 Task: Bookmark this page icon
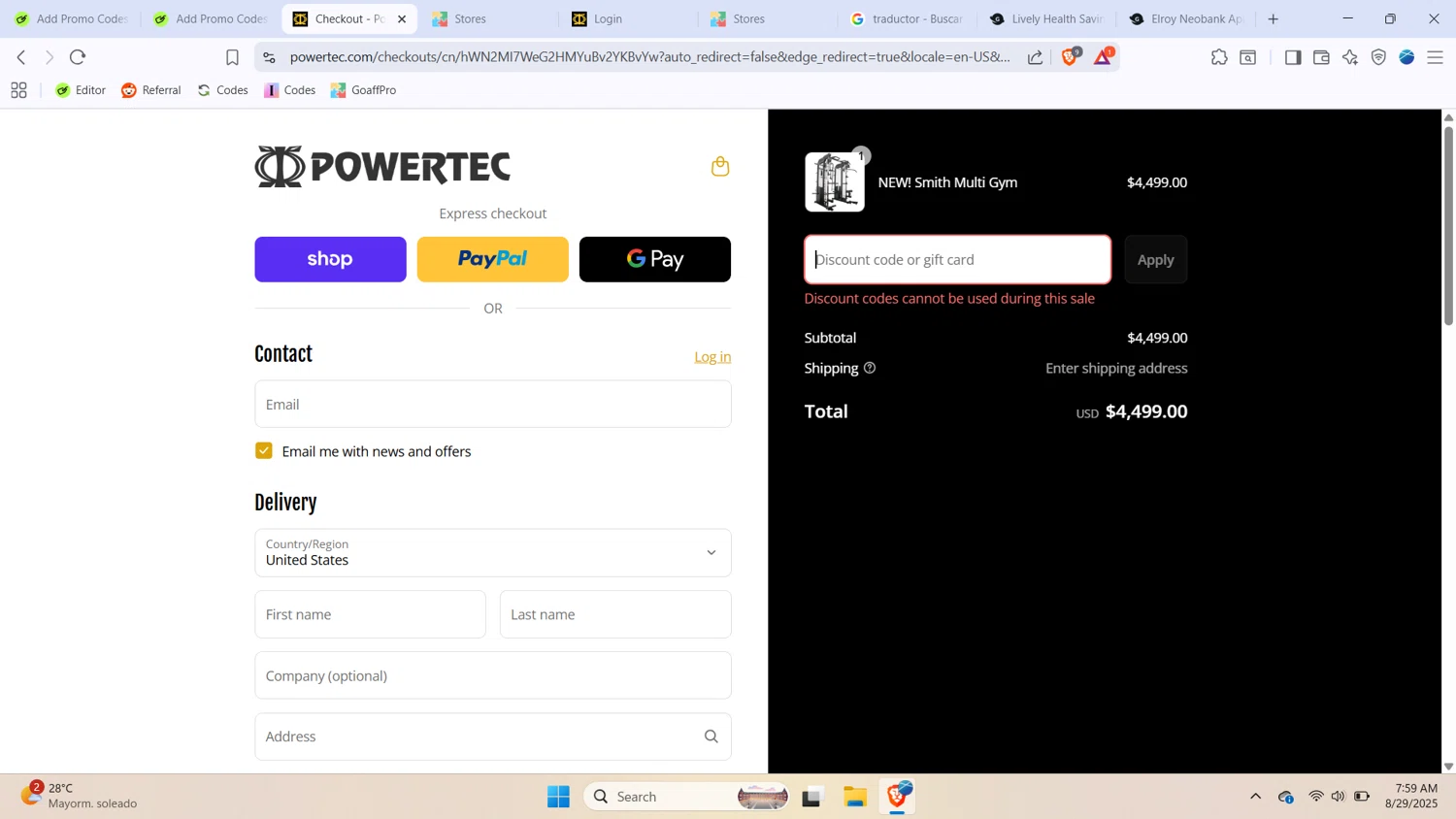click(x=232, y=57)
